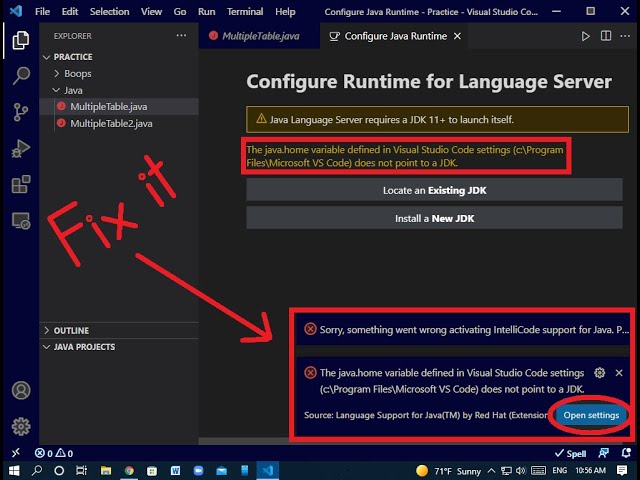Click Install a New JDK button

point(434,218)
